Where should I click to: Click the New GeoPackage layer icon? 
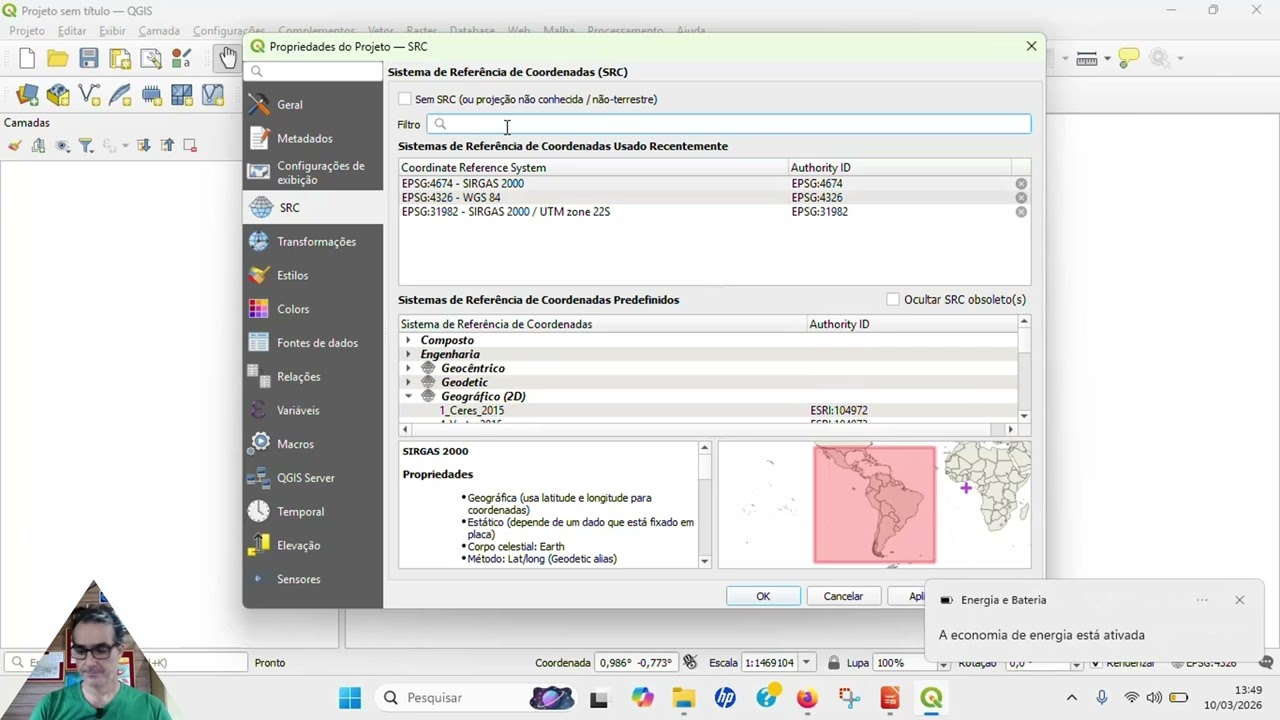[x=58, y=95]
